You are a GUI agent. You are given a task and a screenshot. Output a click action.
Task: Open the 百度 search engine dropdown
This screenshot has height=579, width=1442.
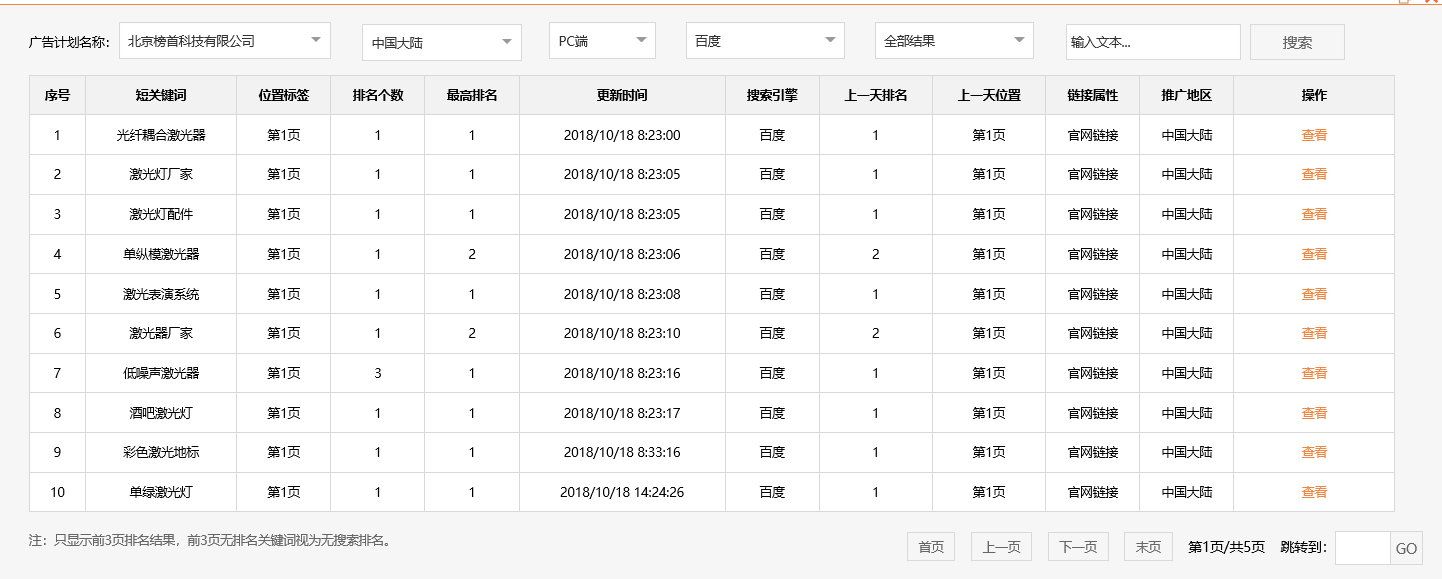tap(763, 40)
